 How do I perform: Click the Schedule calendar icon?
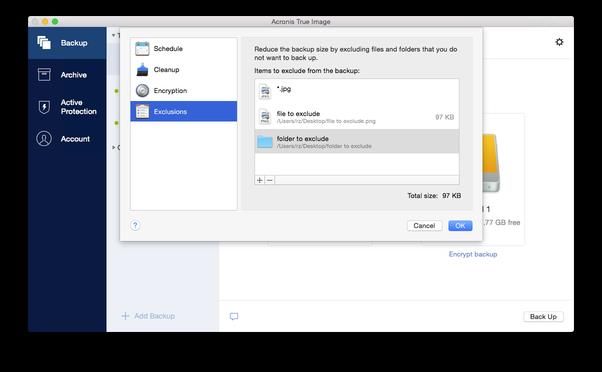[142, 49]
